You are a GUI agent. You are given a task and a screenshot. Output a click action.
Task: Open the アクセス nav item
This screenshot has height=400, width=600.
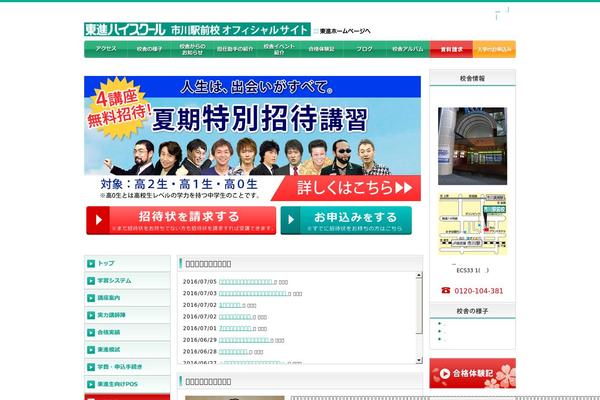[x=106, y=49]
